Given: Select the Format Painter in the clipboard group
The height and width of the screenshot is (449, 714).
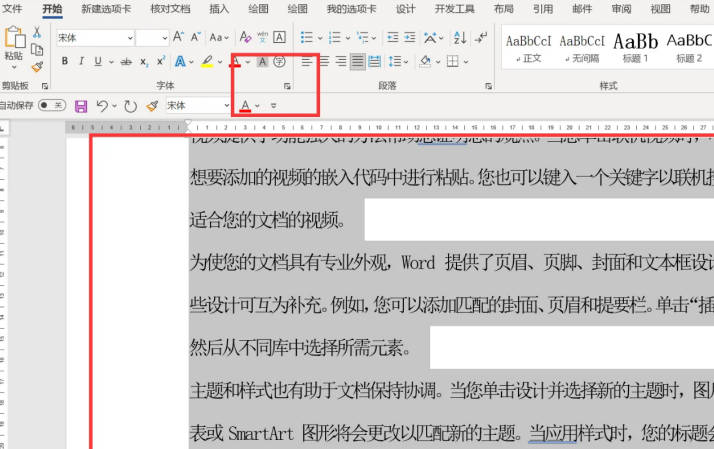Looking at the screenshot, I should pos(37,67).
